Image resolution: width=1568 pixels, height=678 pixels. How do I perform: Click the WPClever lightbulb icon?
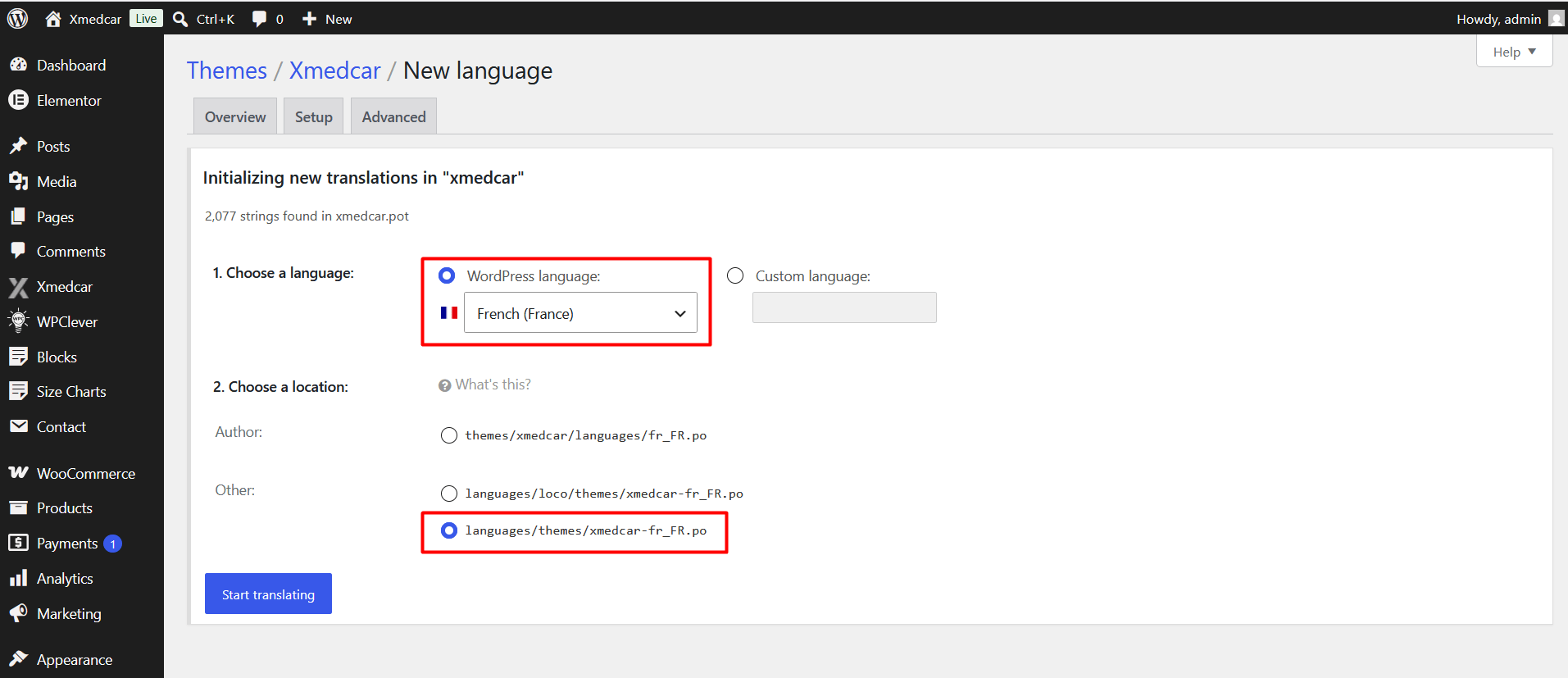click(18, 321)
